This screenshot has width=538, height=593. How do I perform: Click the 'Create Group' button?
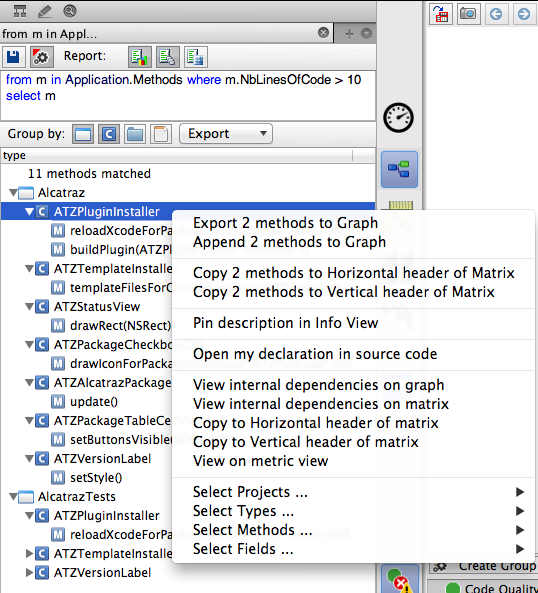click(x=484, y=566)
